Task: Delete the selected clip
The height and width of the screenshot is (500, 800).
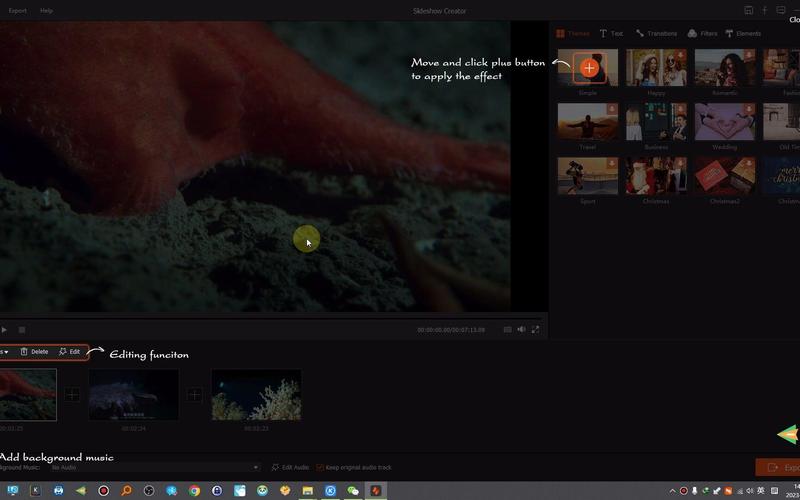Action: tap(34, 352)
